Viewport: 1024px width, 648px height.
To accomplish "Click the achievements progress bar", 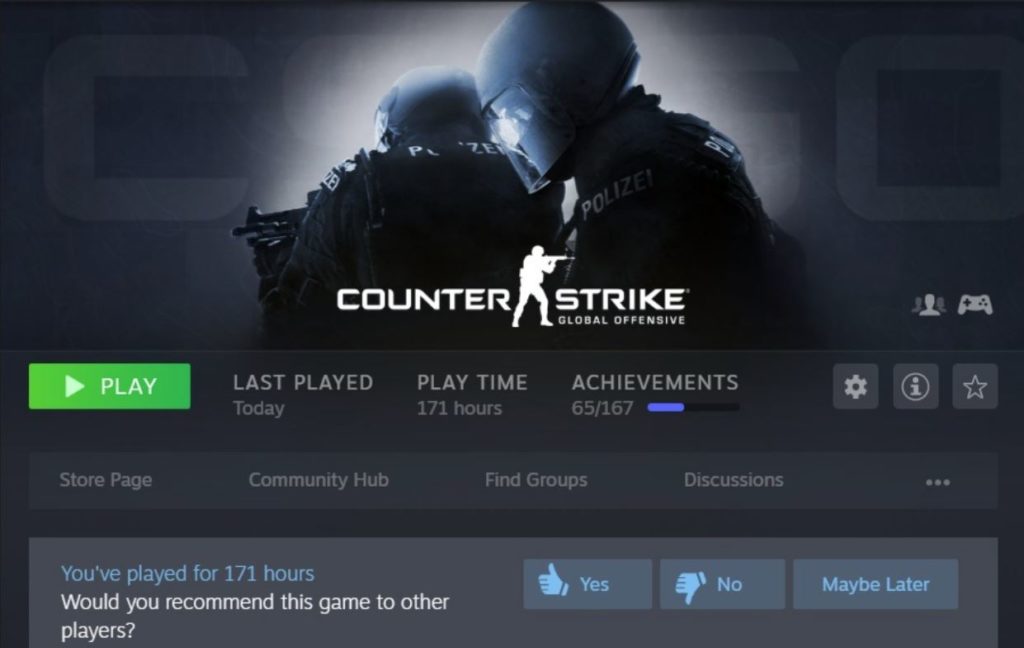I will 694,408.
